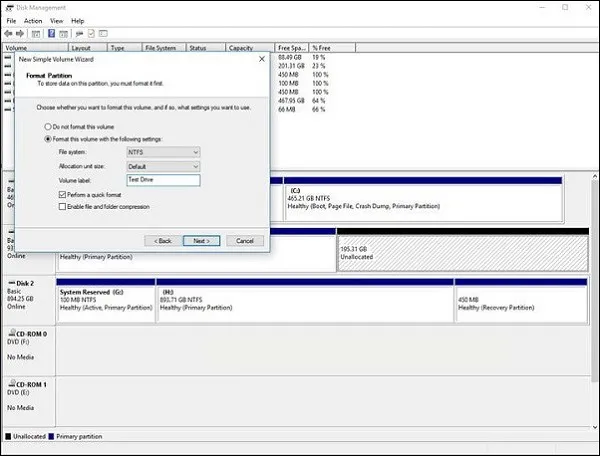Image resolution: width=600 pixels, height=456 pixels.
Task: Click the 64 % free value
Action: pos(319,101)
